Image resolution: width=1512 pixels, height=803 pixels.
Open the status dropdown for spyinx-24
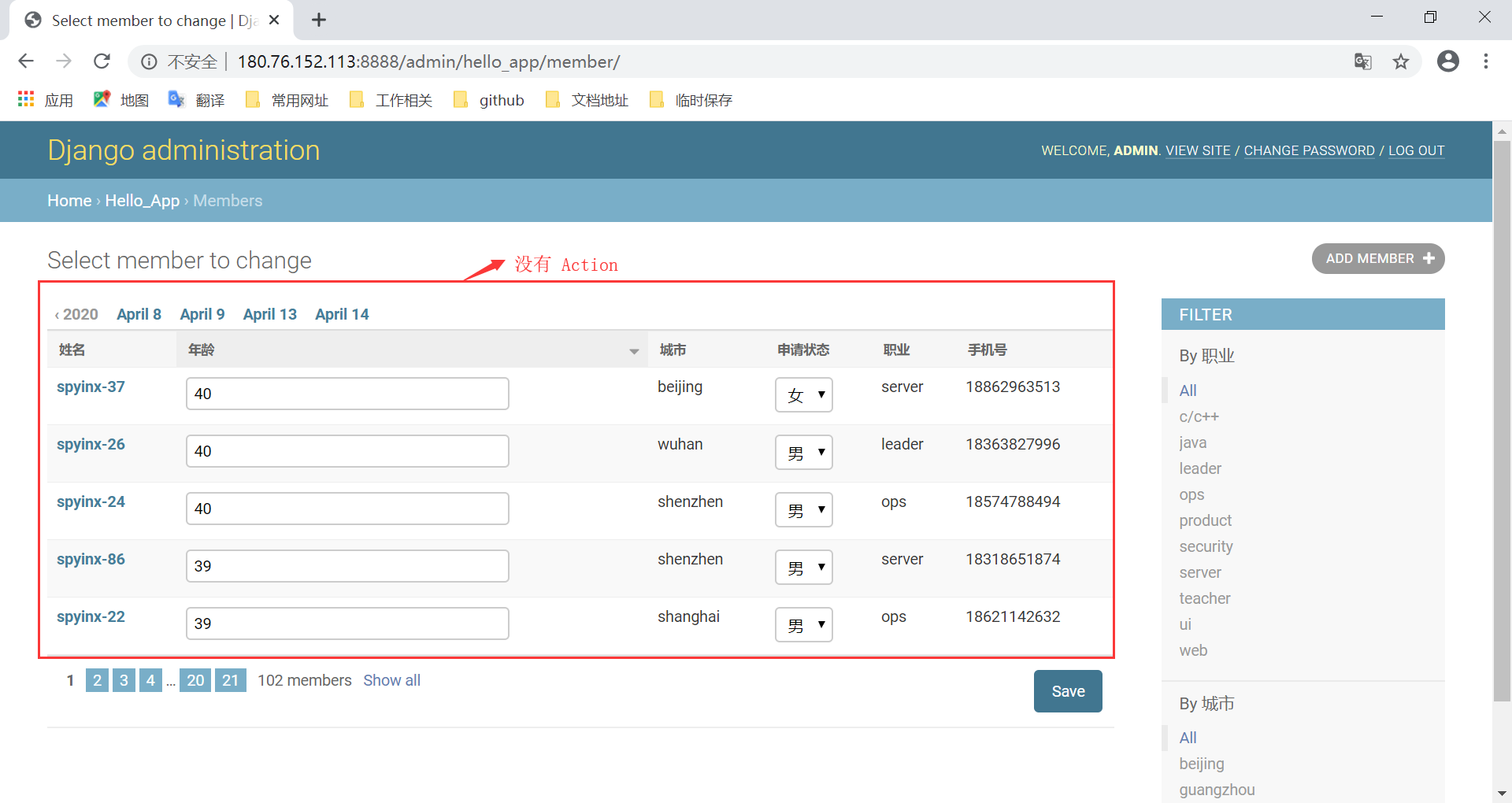point(804,509)
